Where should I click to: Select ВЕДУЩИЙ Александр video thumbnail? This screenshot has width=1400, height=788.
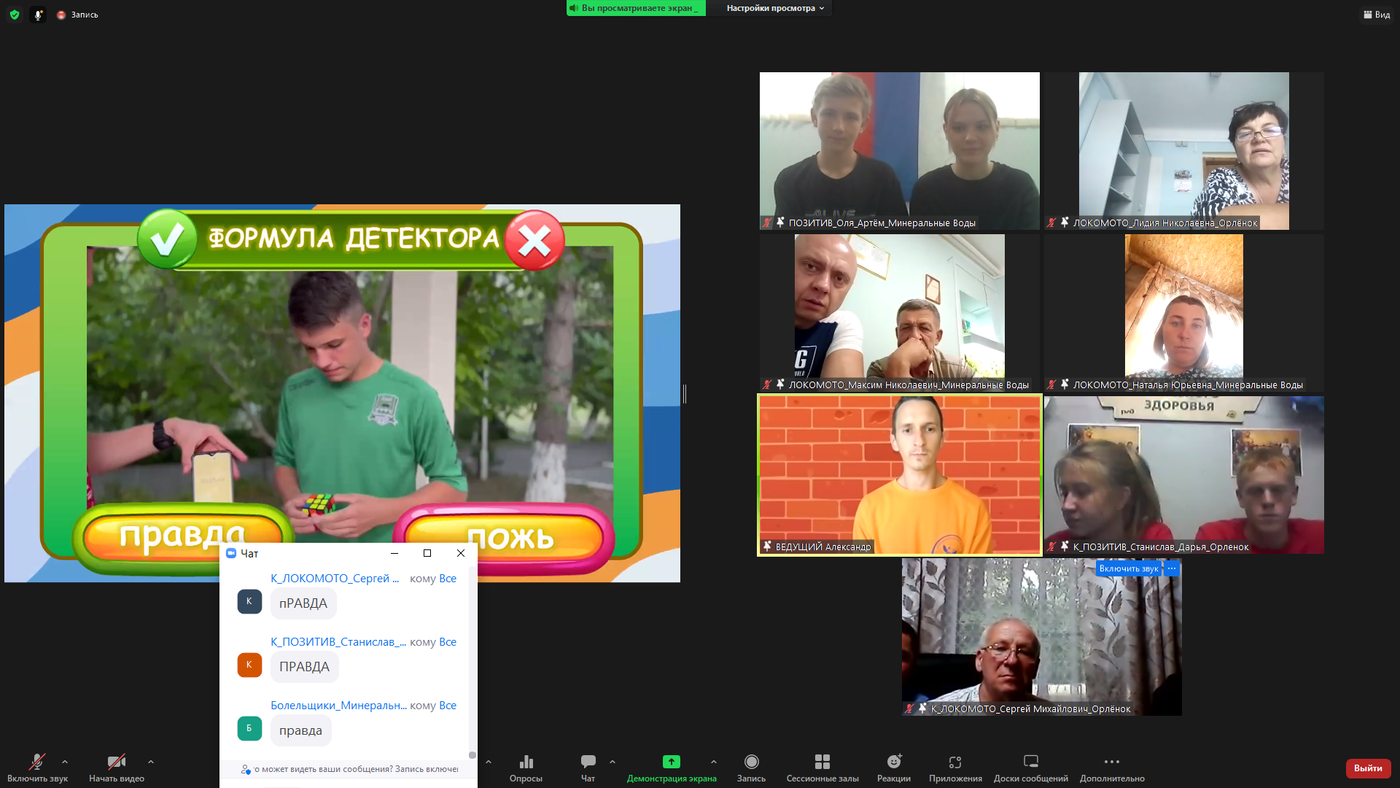pyautogui.click(x=900, y=475)
